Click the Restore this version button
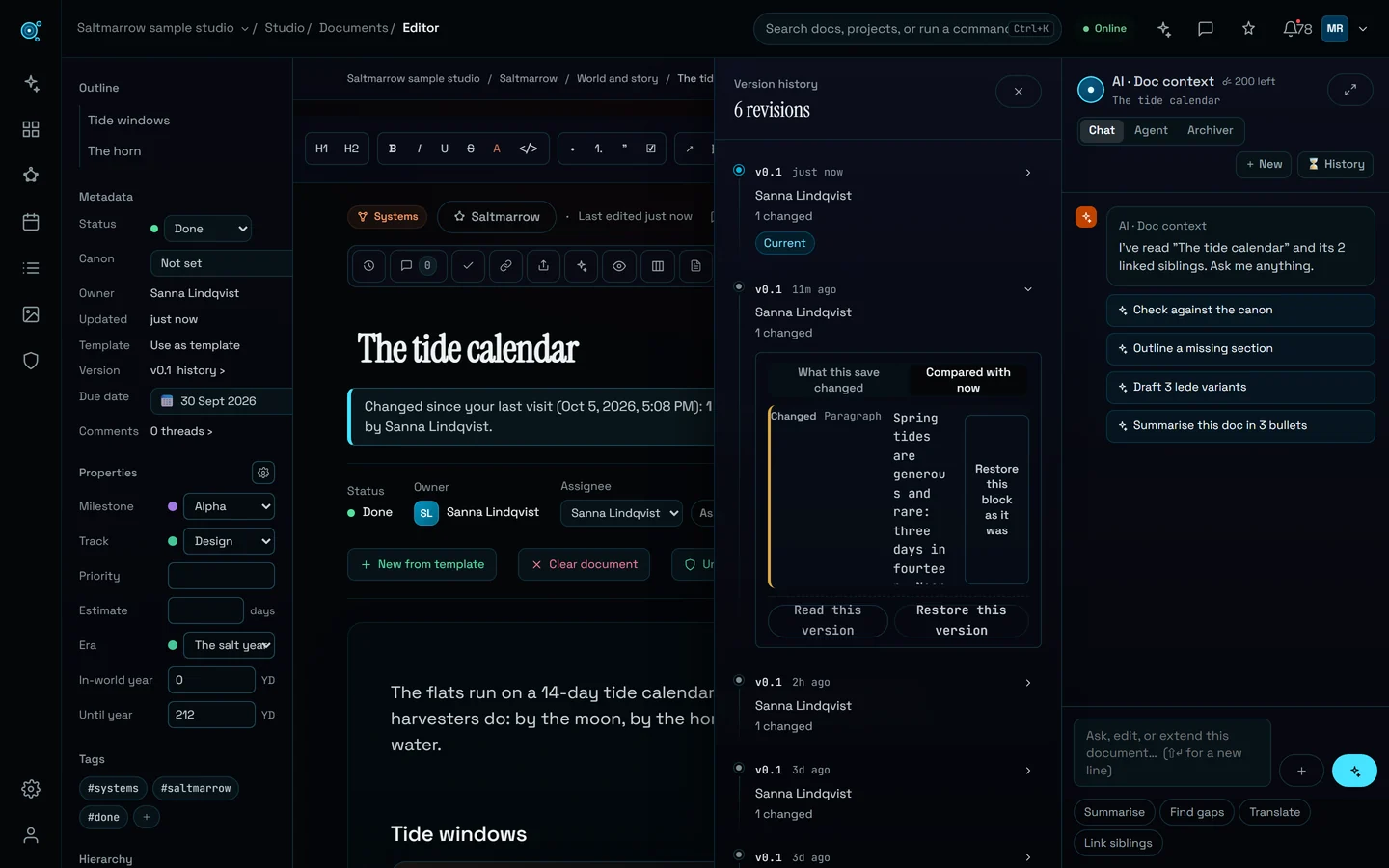The image size is (1389, 868). tap(962, 620)
